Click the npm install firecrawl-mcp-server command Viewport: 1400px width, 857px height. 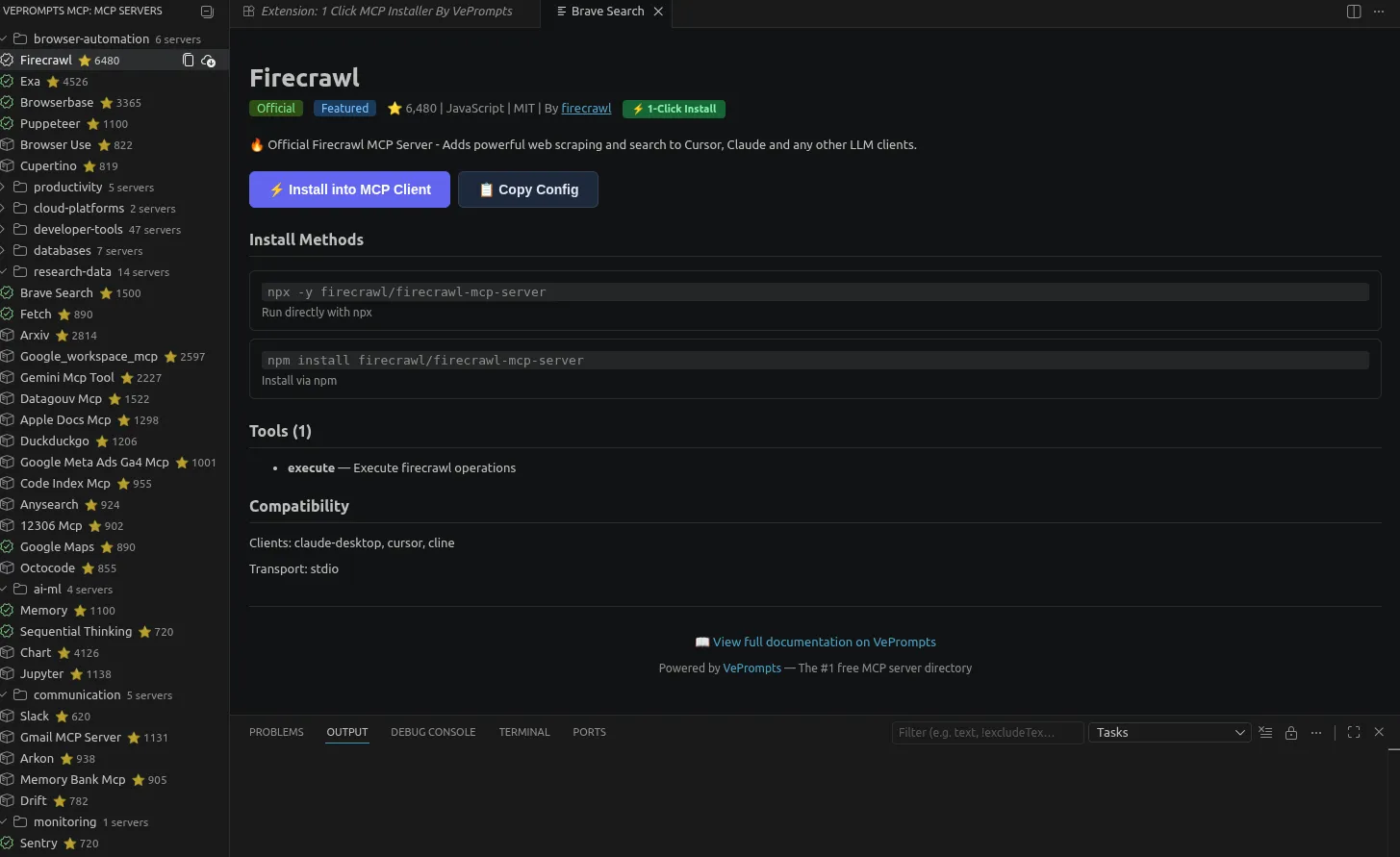click(815, 361)
